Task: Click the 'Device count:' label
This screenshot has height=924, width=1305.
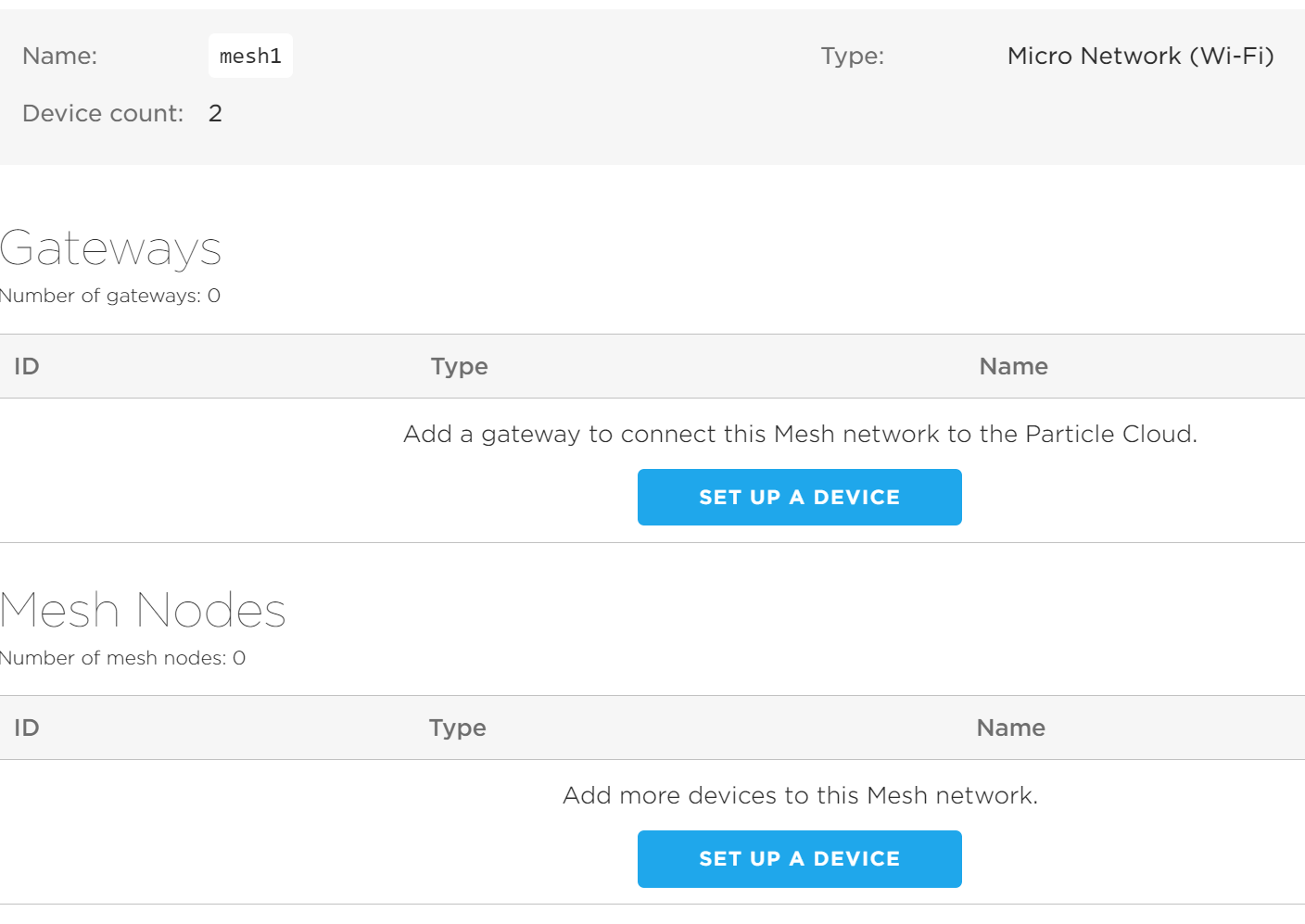Action: tap(103, 114)
